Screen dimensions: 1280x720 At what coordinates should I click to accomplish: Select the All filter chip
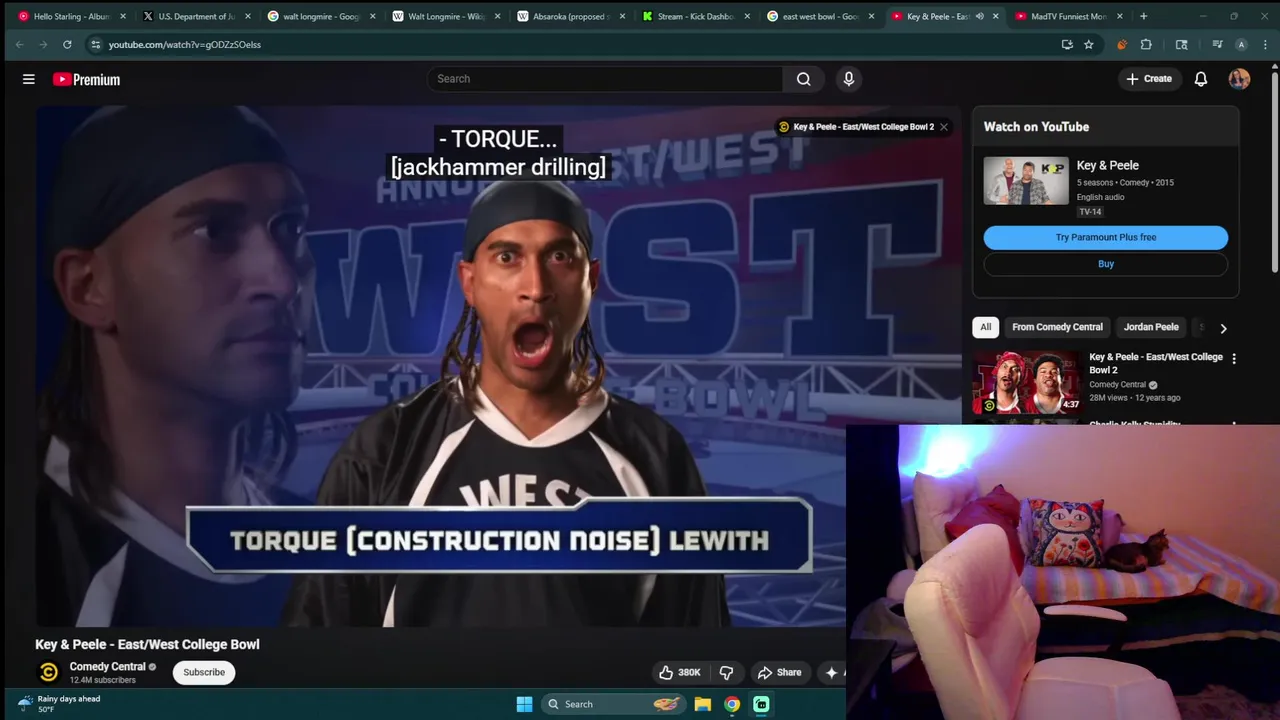point(986,327)
